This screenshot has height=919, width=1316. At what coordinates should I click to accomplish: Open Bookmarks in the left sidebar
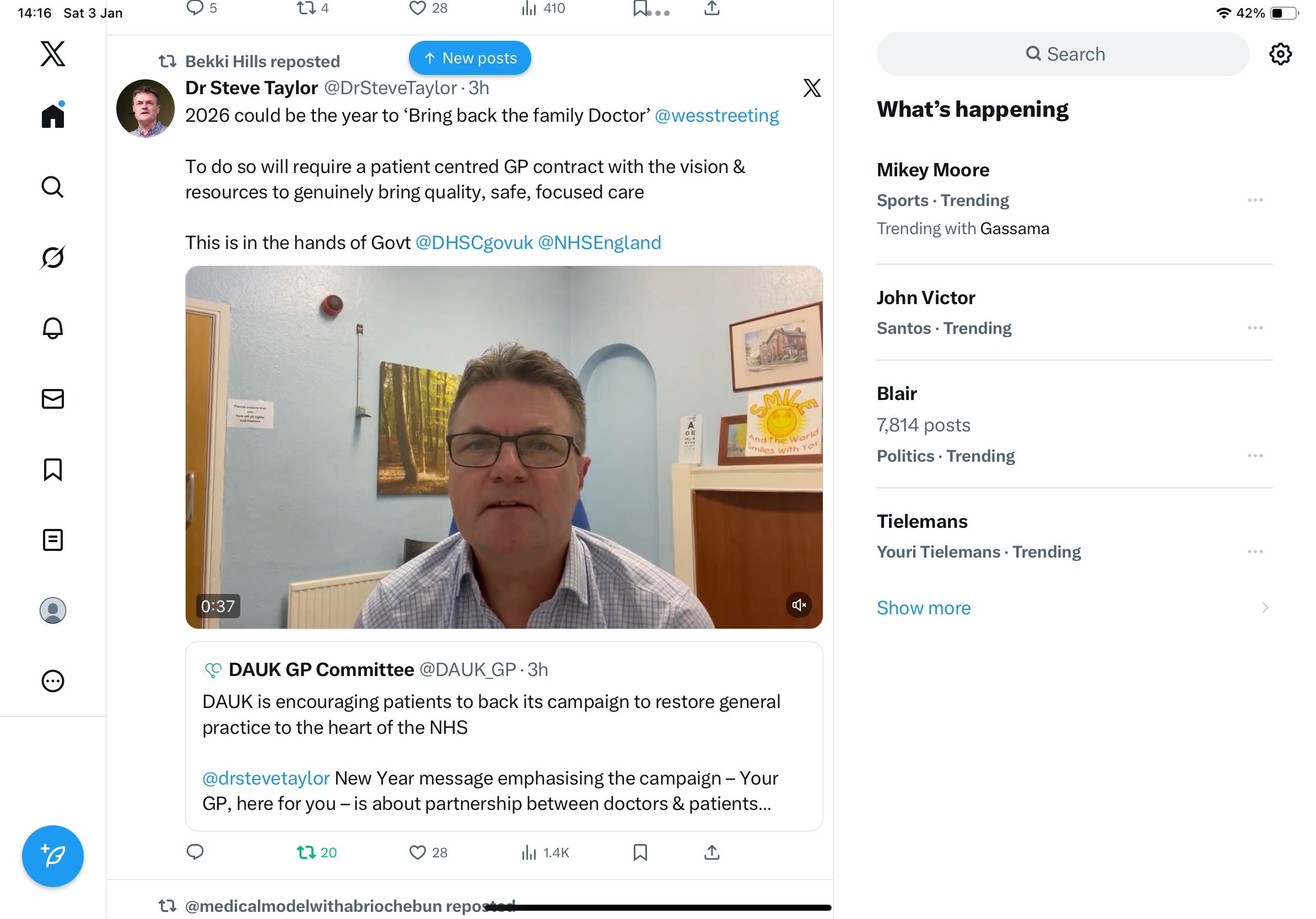[x=53, y=469]
